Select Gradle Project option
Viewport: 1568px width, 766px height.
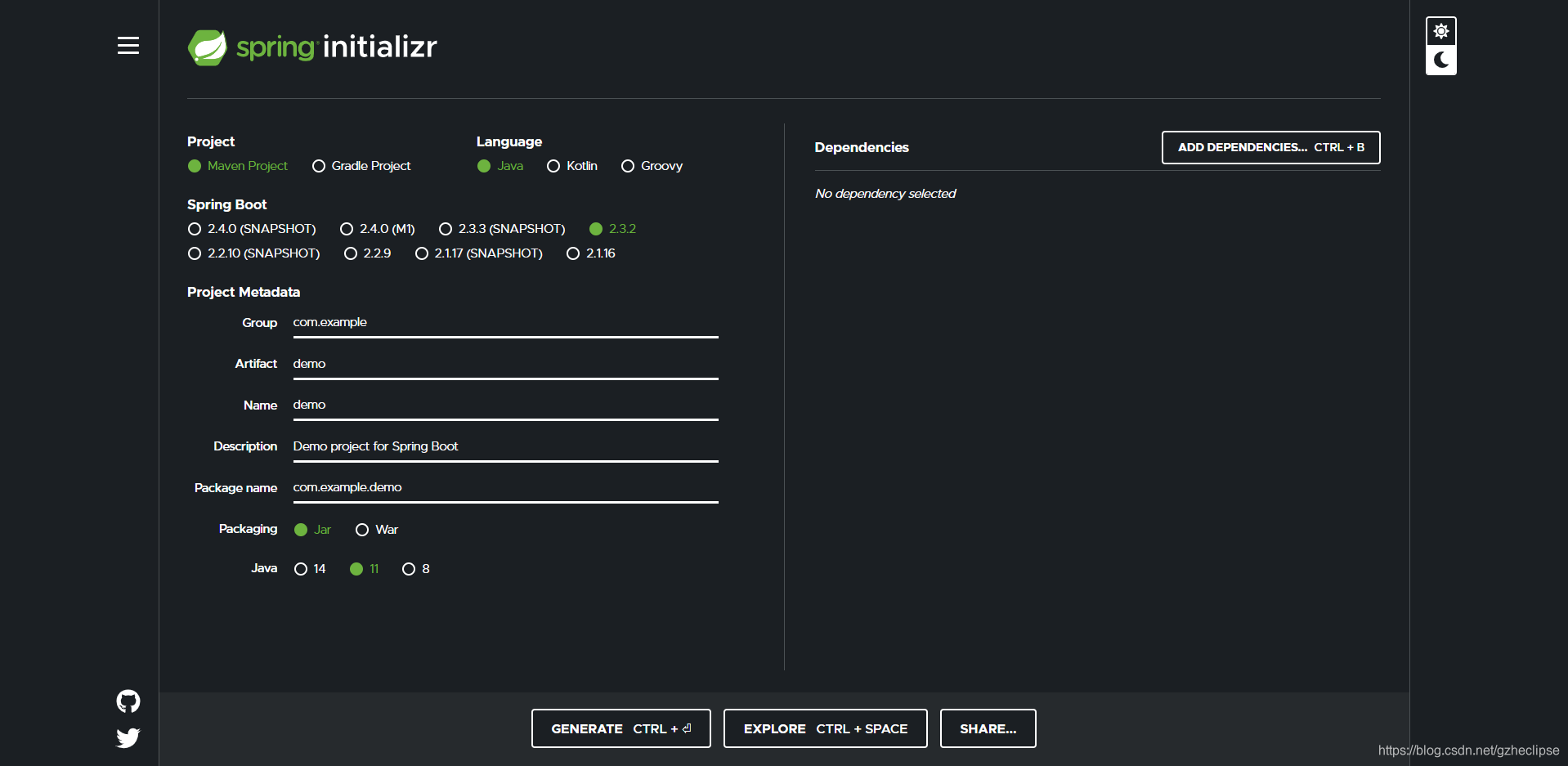pyautogui.click(x=361, y=166)
